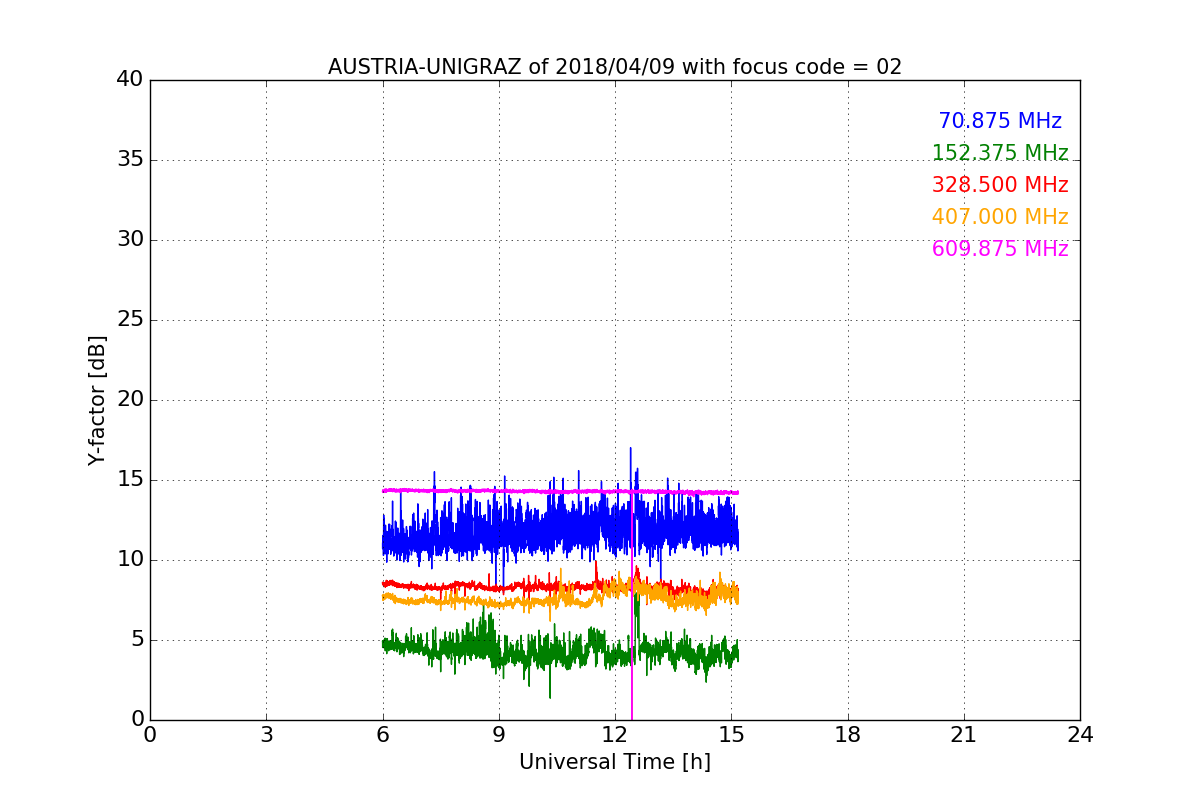The image size is (1200, 800).
Task: Click the x-axis tick label 24
Action: click(1080, 735)
